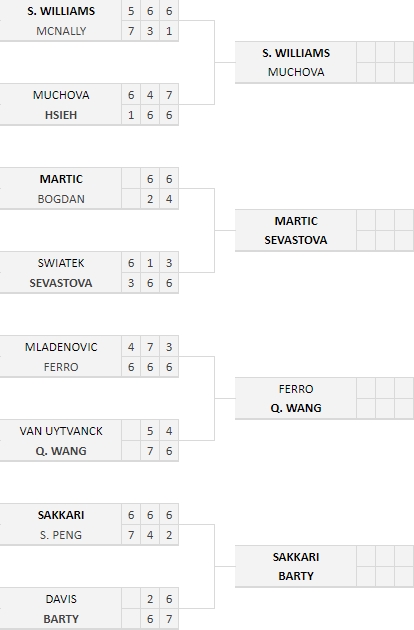Click empty first-set score cell for S. WILLIAMS vs MUCHOVA
The width and height of the screenshot is (414, 630).
[x=366, y=52]
